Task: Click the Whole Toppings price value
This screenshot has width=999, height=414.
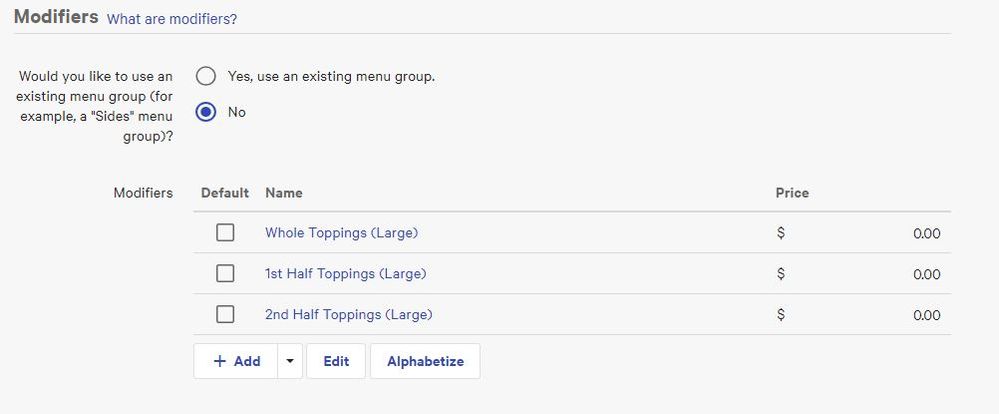Action: coord(926,234)
